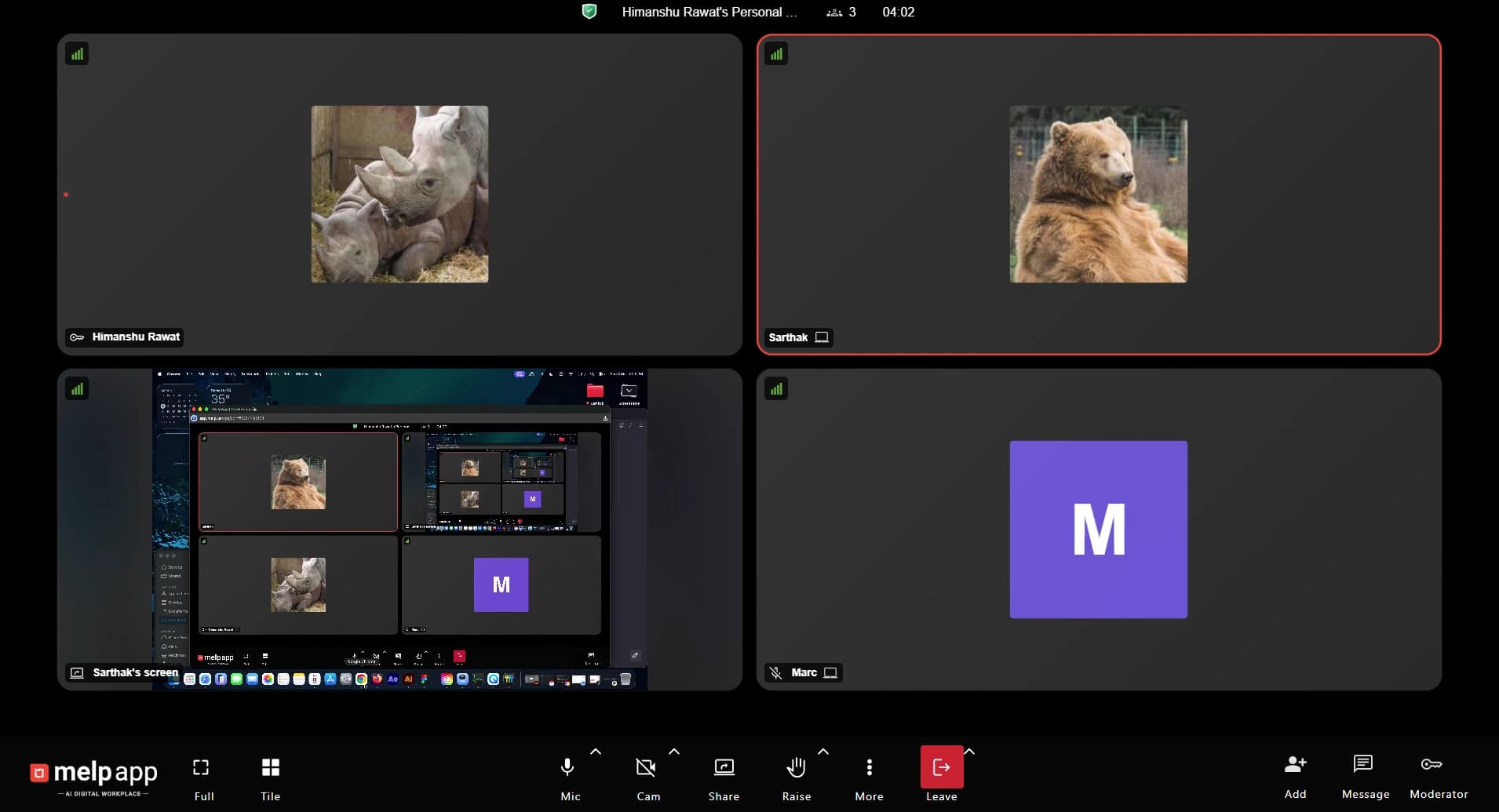Select Sarthak's screen share tile
This screenshot has width=1499, height=812.
(x=399, y=530)
